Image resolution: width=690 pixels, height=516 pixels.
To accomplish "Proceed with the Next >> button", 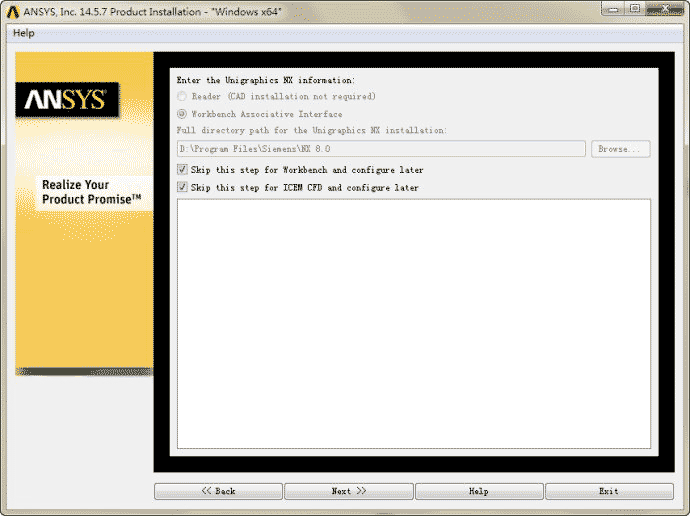I will point(349,491).
